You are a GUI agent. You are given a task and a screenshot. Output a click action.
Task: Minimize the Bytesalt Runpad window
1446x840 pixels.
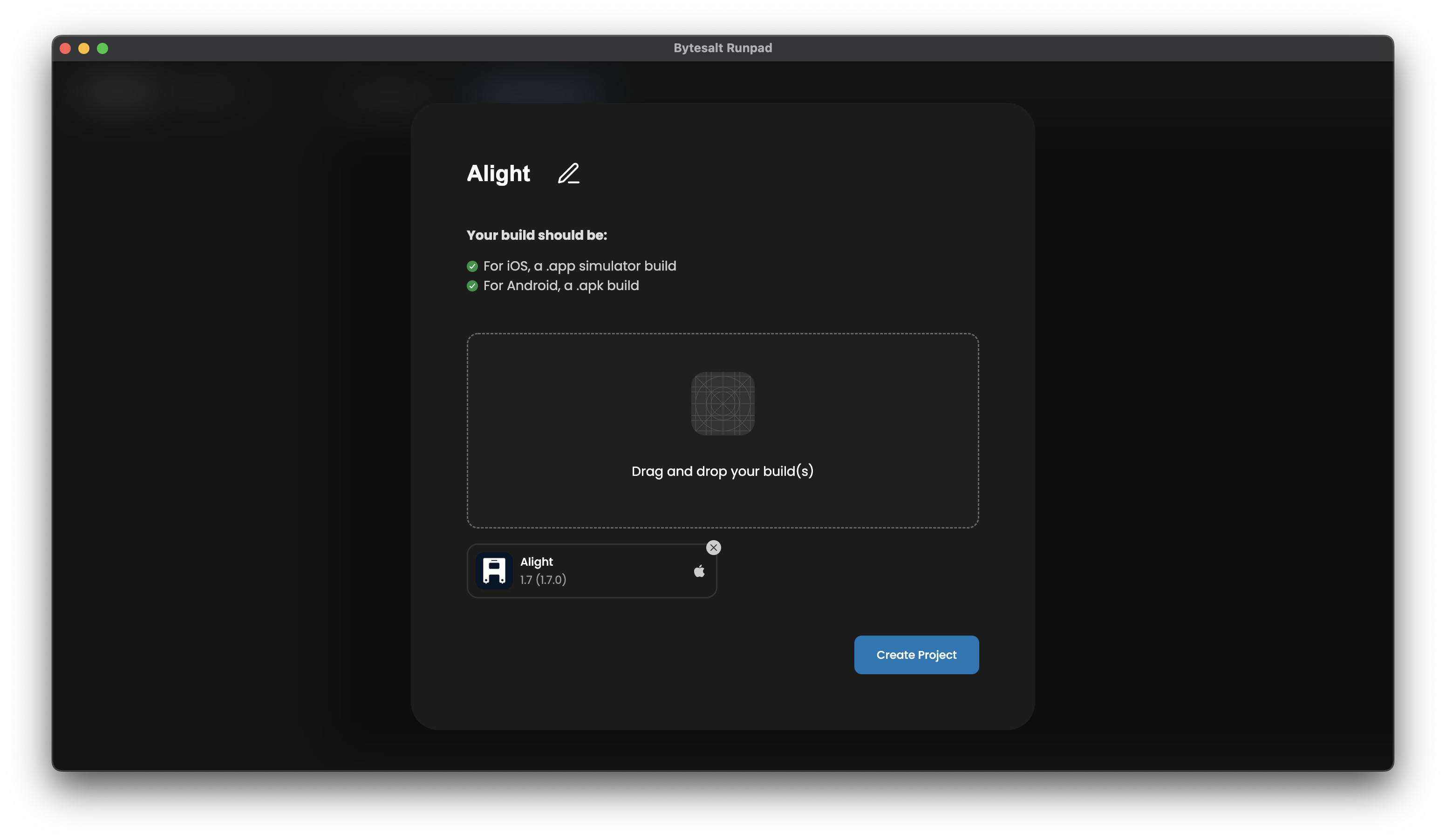click(84, 48)
